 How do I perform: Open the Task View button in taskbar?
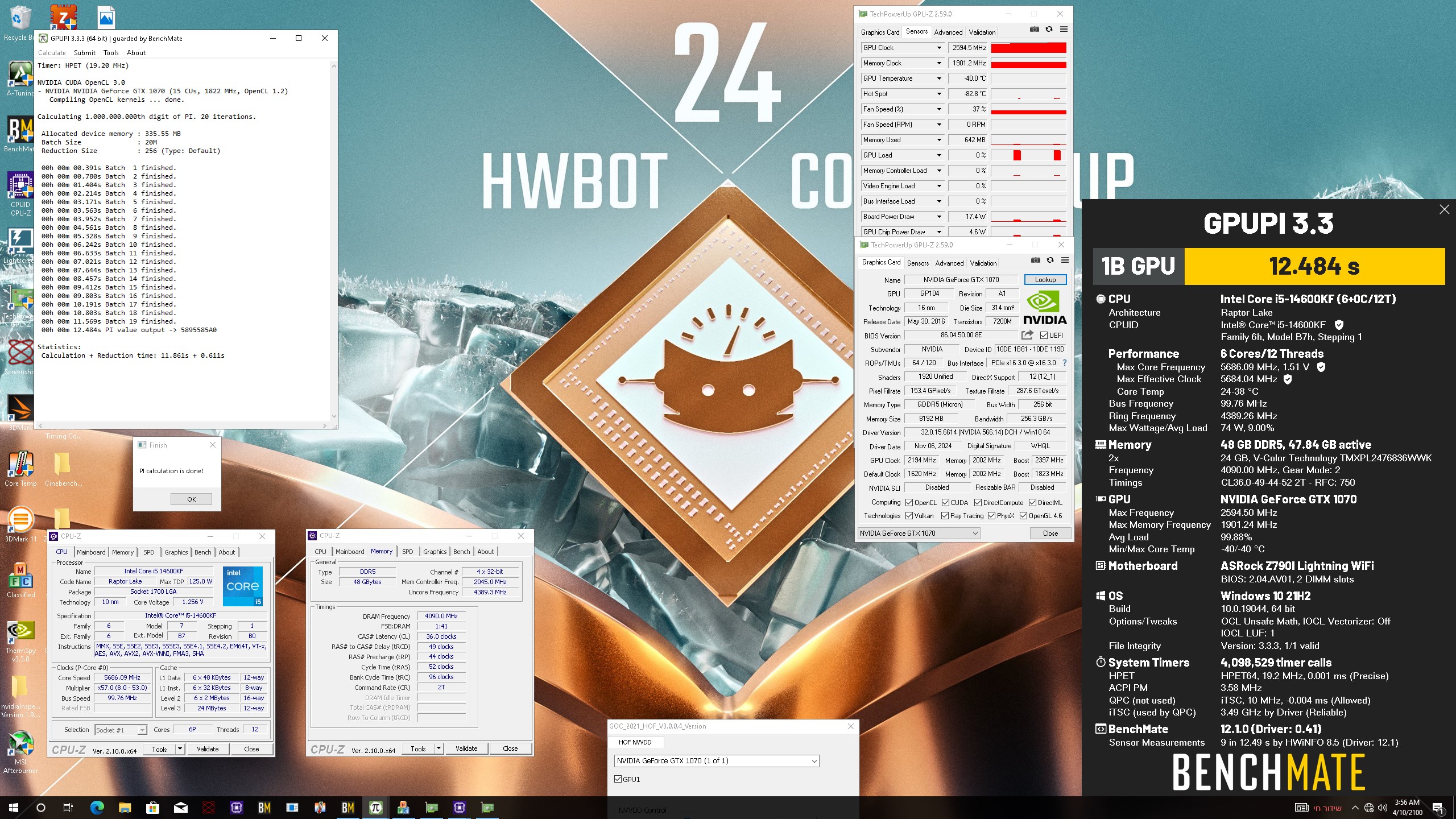tap(68, 808)
